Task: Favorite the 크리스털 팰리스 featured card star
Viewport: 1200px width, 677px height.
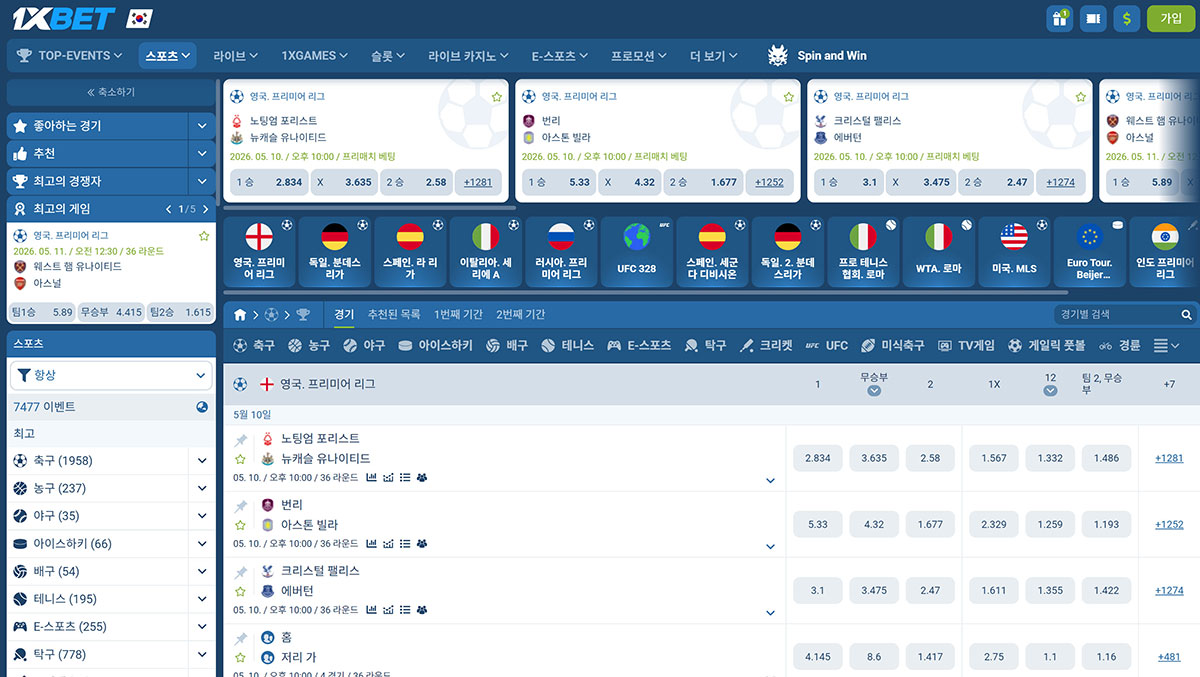Action: coord(1081,97)
